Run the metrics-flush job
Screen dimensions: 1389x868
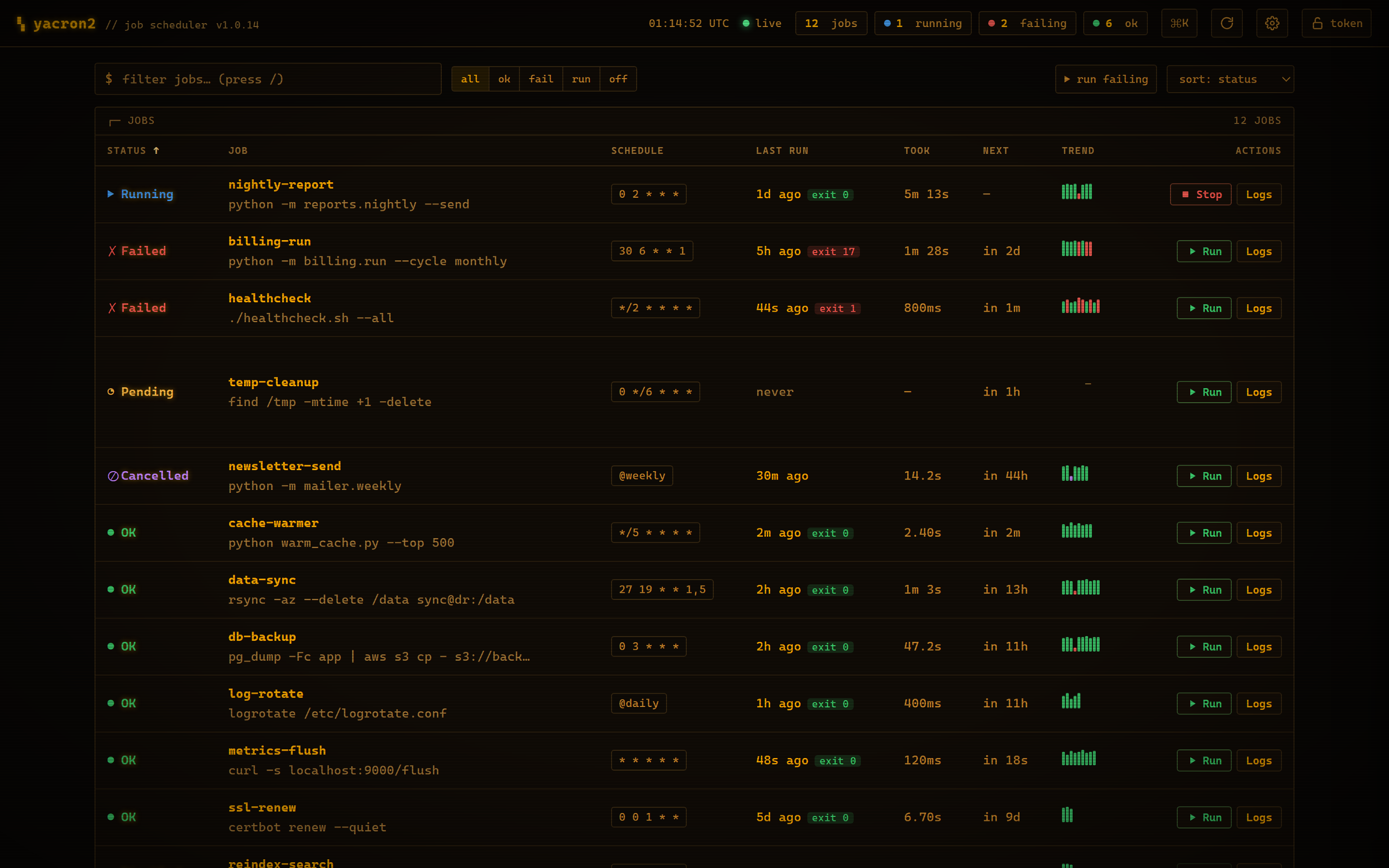coord(1204,760)
